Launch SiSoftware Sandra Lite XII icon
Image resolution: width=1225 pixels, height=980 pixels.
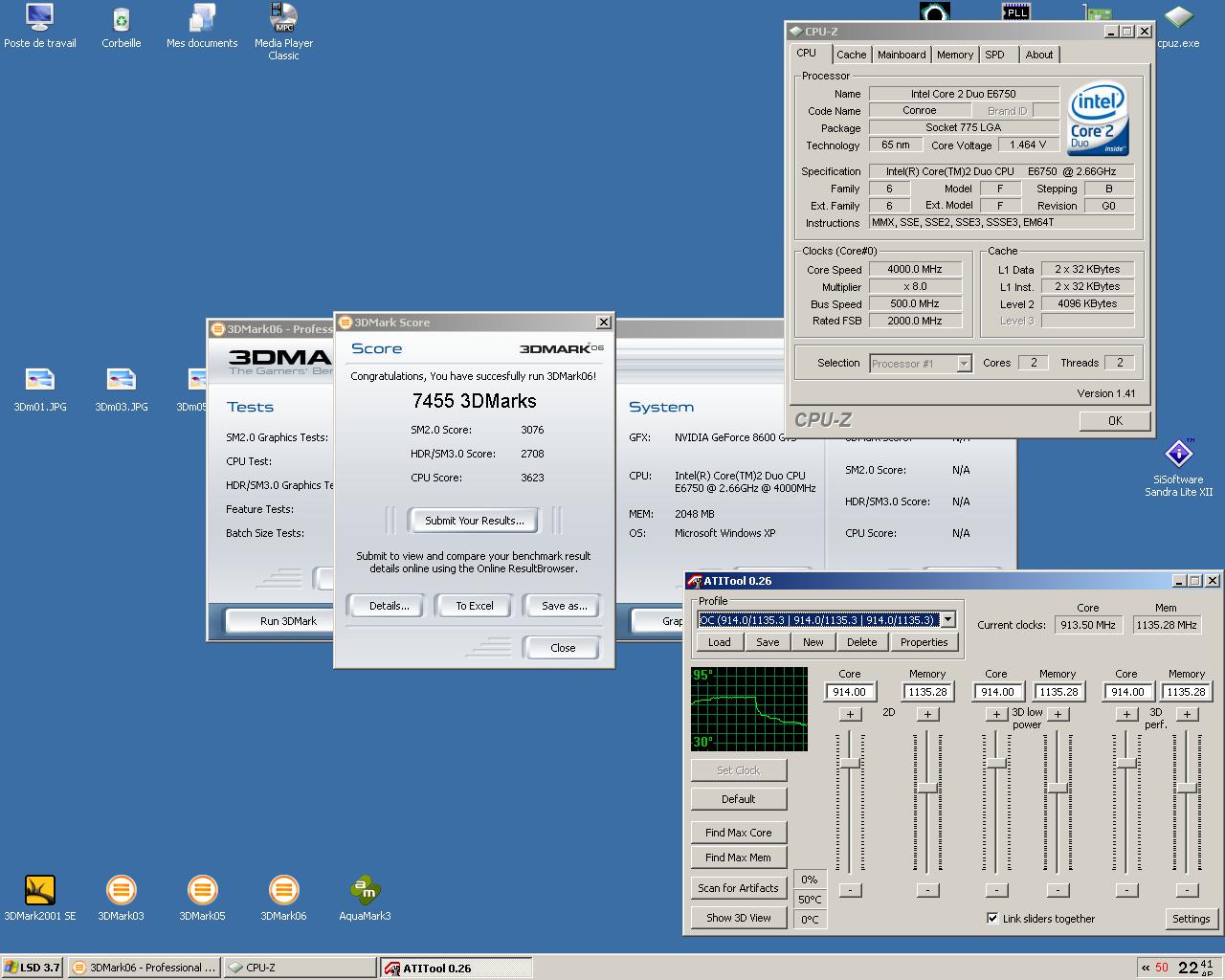click(x=1178, y=467)
